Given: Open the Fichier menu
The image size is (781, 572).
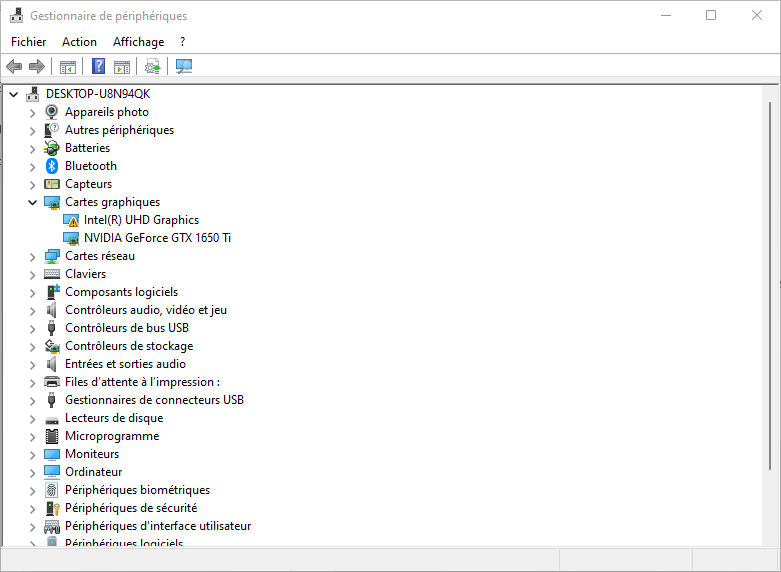Looking at the screenshot, I should tap(28, 42).
